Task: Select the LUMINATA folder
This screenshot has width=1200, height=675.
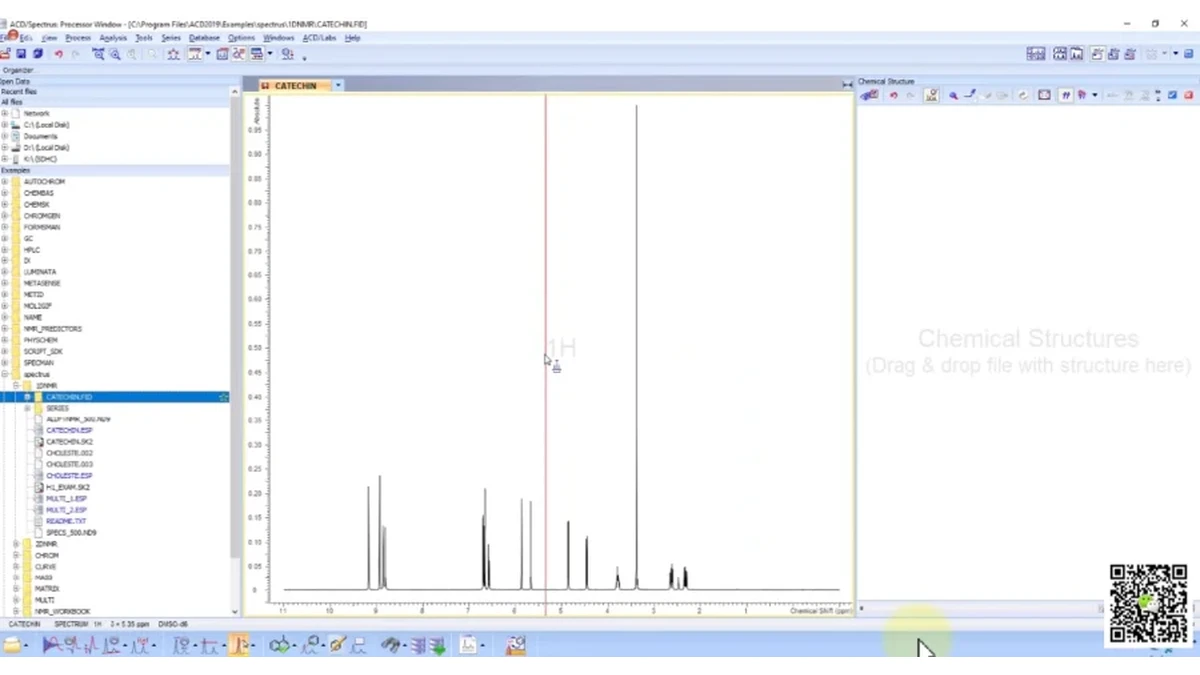Action: [40, 272]
